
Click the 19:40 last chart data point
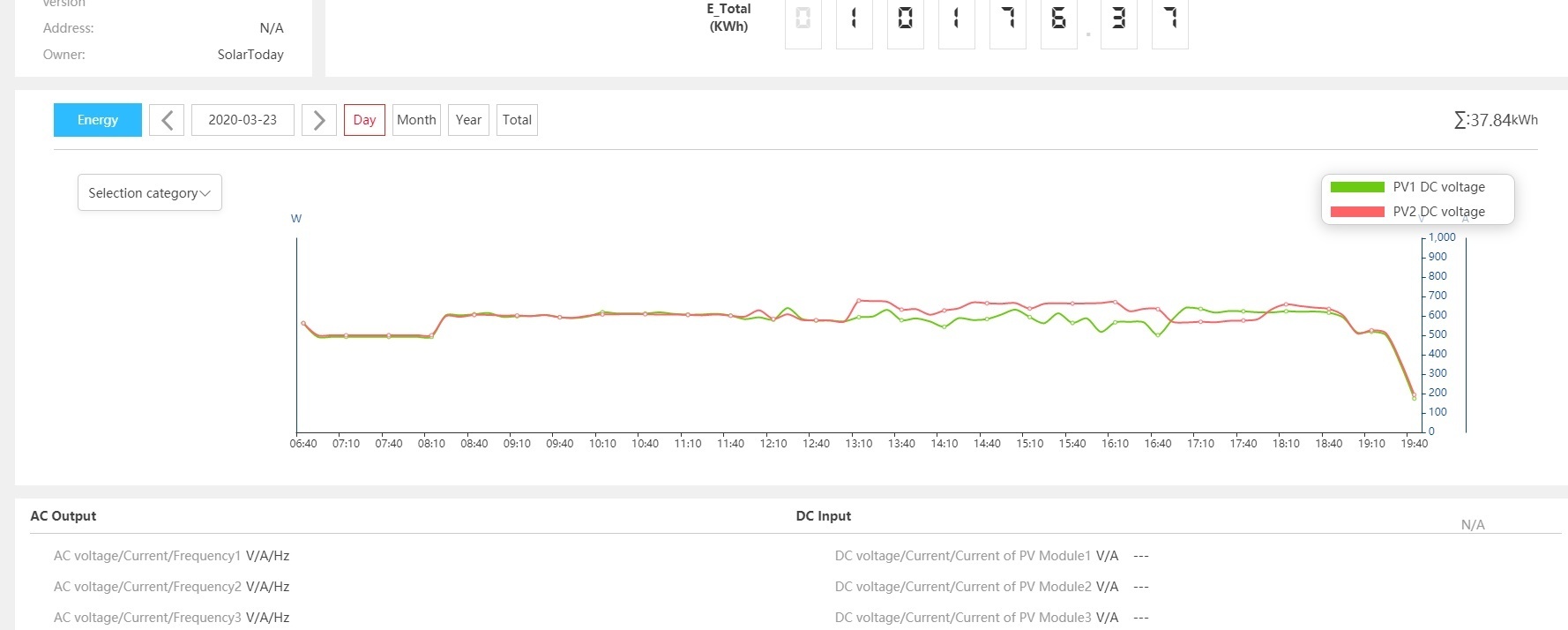click(1414, 397)
